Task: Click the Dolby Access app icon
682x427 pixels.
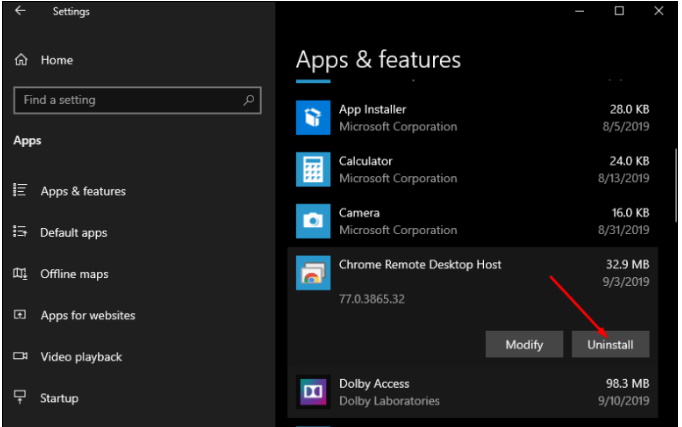Action: (x=313, y=392)
